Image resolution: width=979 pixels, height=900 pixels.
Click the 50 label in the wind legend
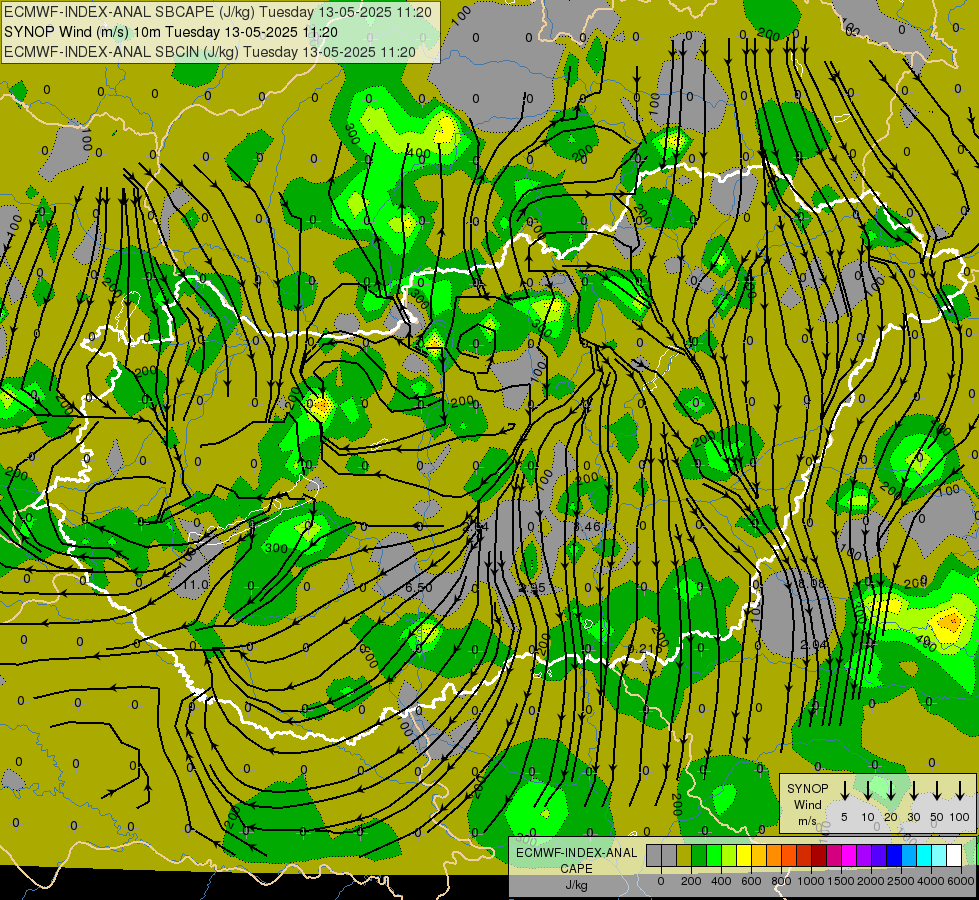pos(937,817)
